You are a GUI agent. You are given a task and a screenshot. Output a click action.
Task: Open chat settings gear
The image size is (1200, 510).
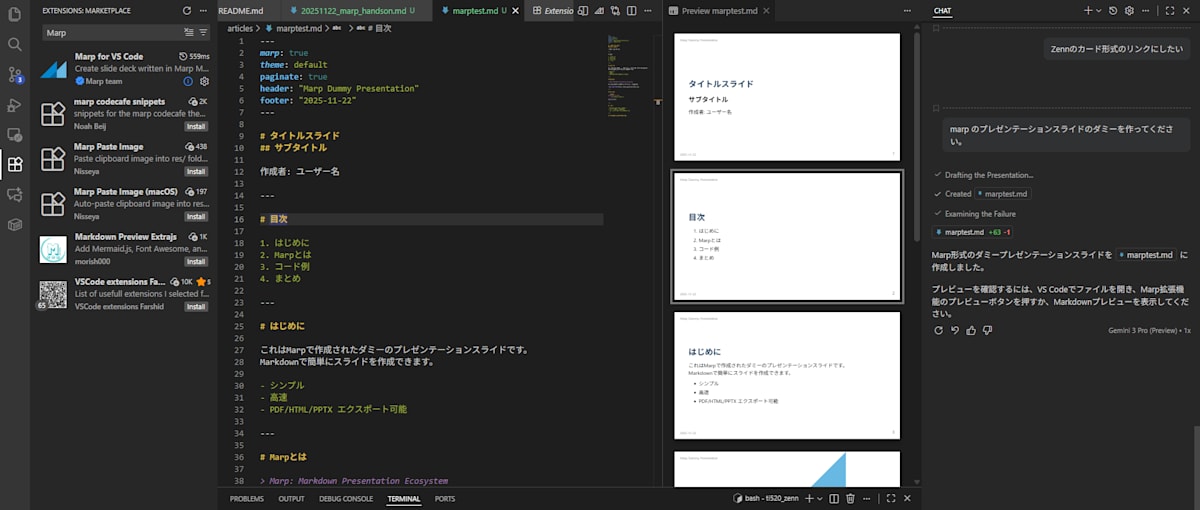pyautogui.click(x=1129, y=10)
